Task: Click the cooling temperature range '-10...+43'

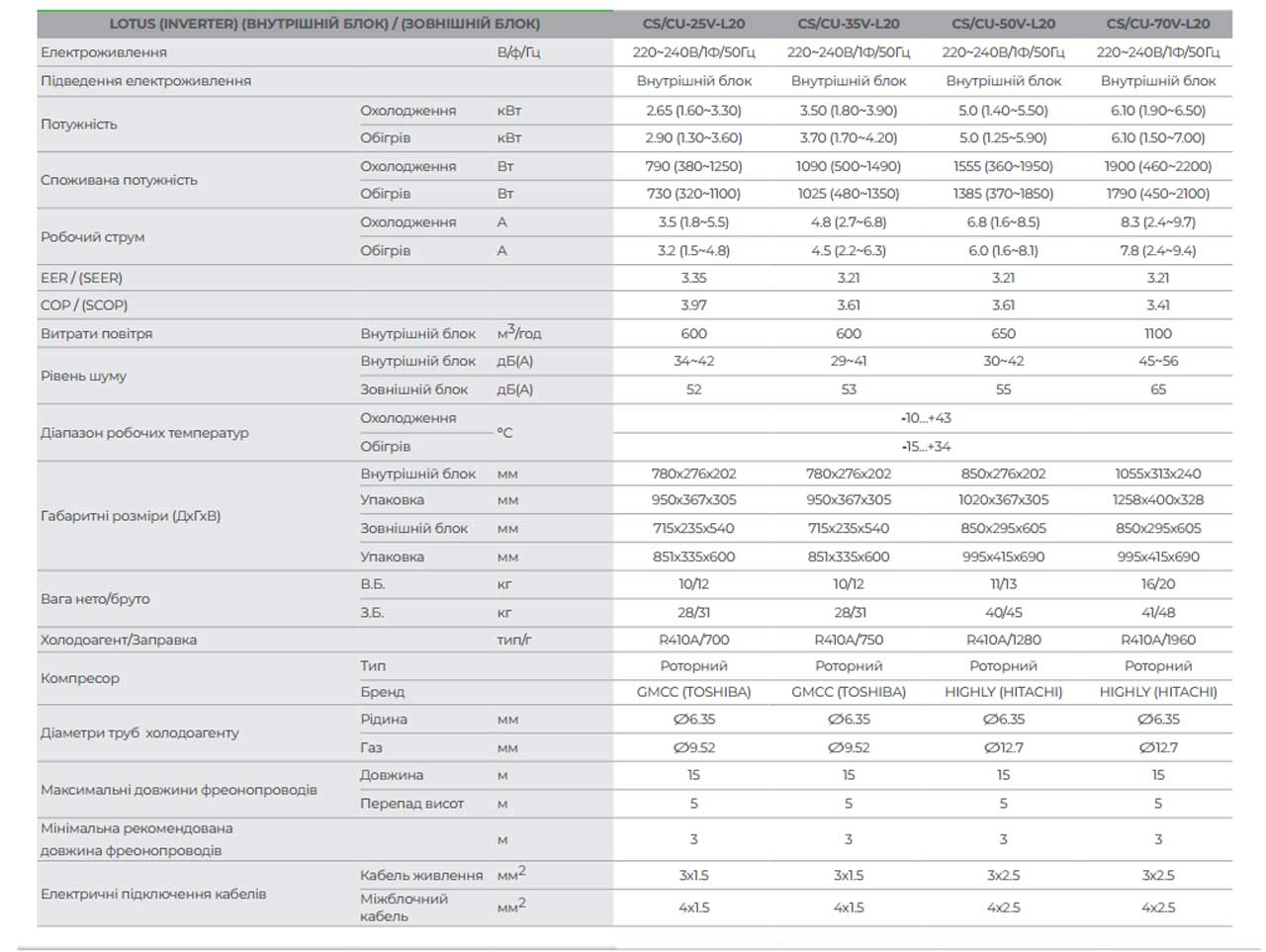Action: pyautogui.click(x=926, y=418)
